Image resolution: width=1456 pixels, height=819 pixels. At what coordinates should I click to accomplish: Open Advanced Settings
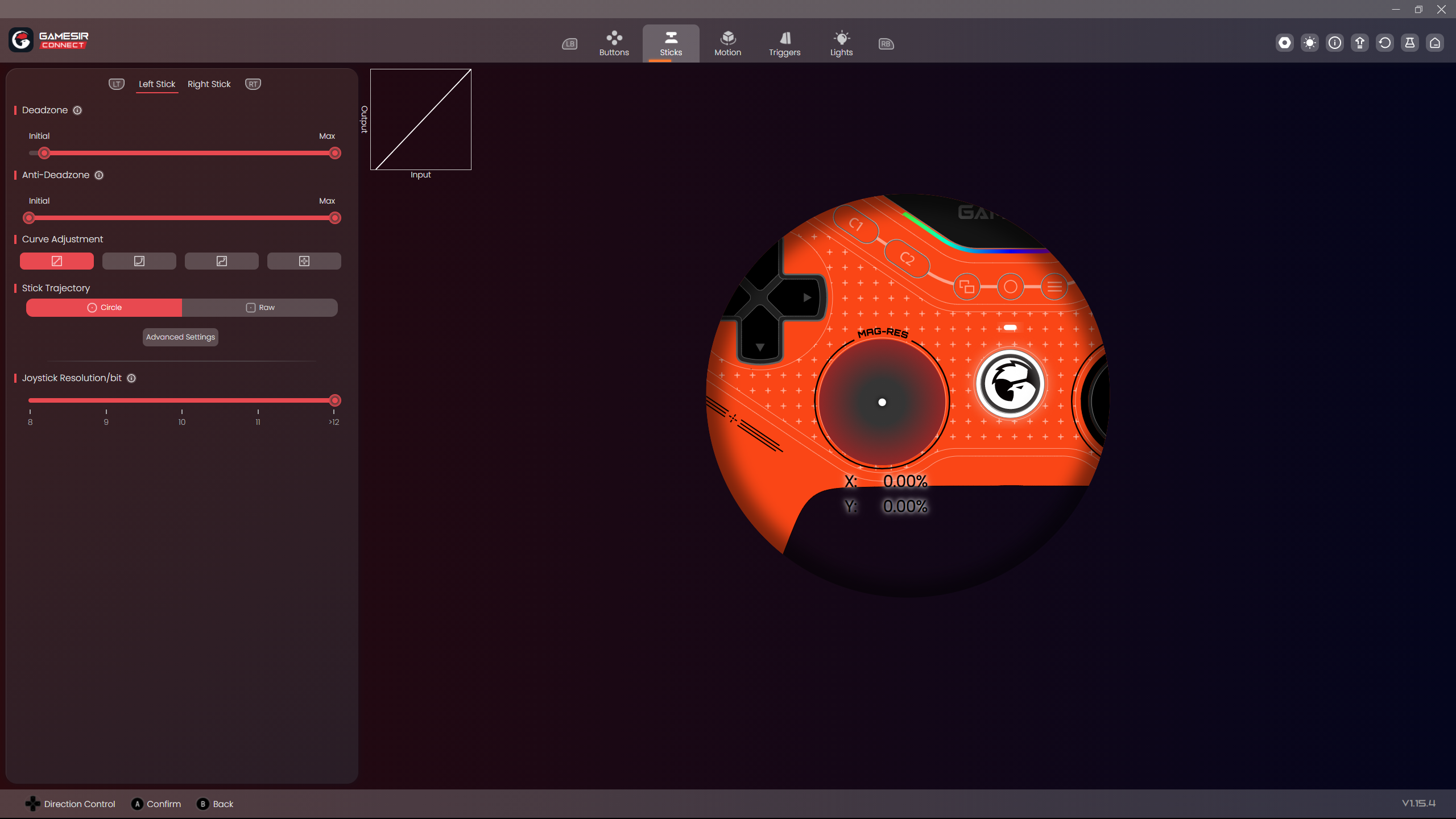tap(180, 337)
